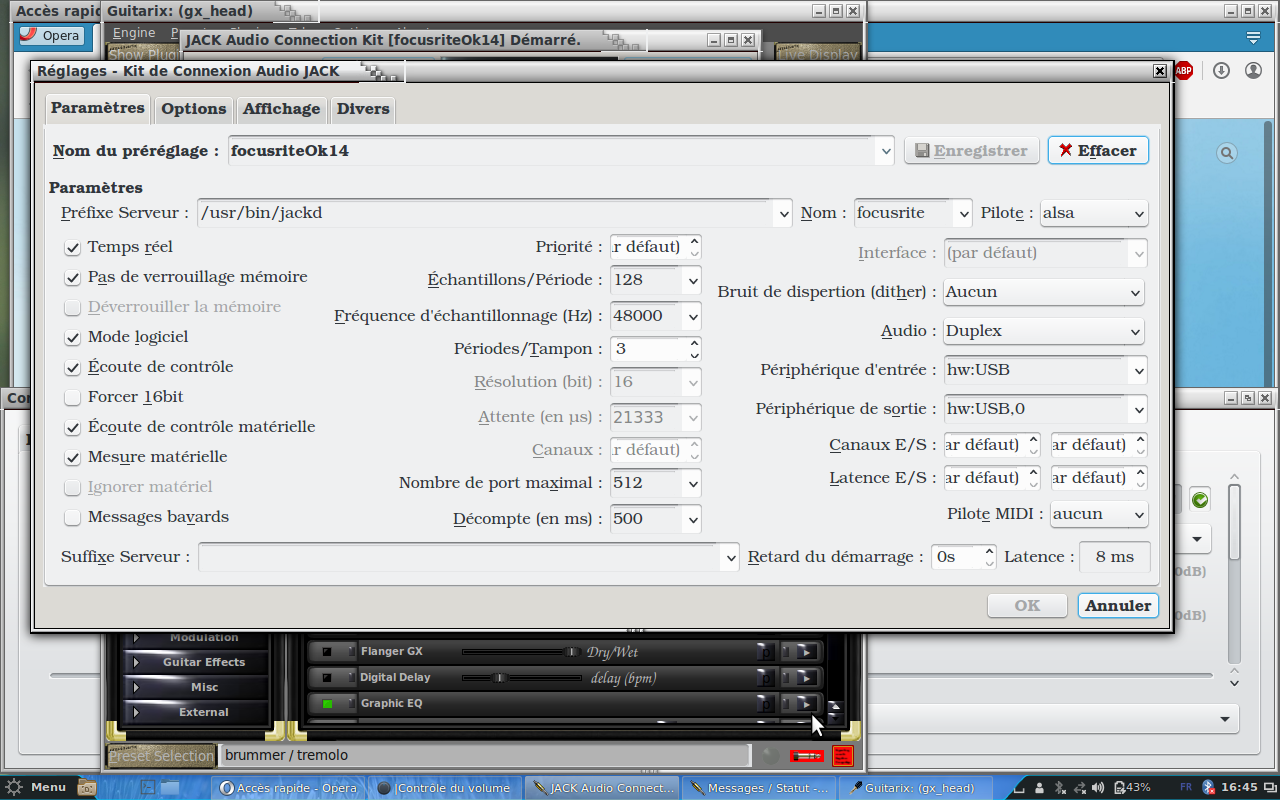Select the Fréquence d'échantillonnage dropdown
The image size is (1280, 800).
click(x=656, y=316)
